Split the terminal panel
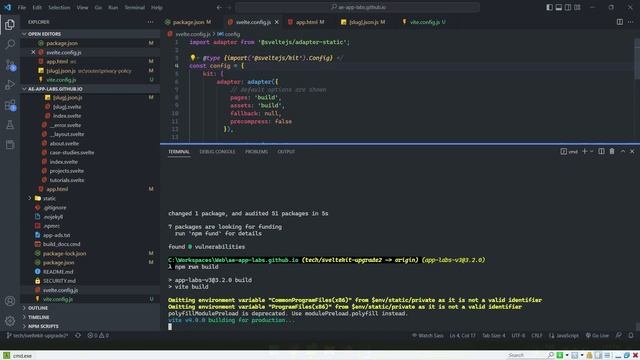The height and width of the screenshot is (360, 640). pos(601,151)
